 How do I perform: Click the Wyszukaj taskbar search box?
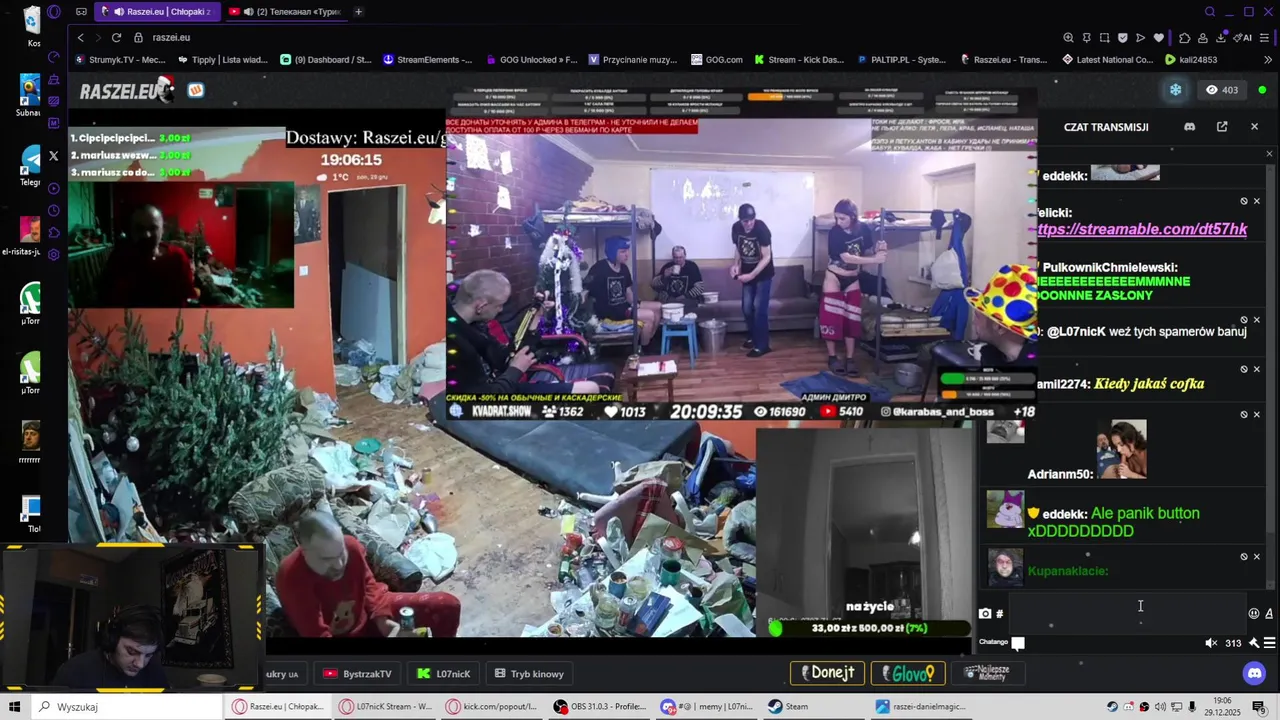128,707
